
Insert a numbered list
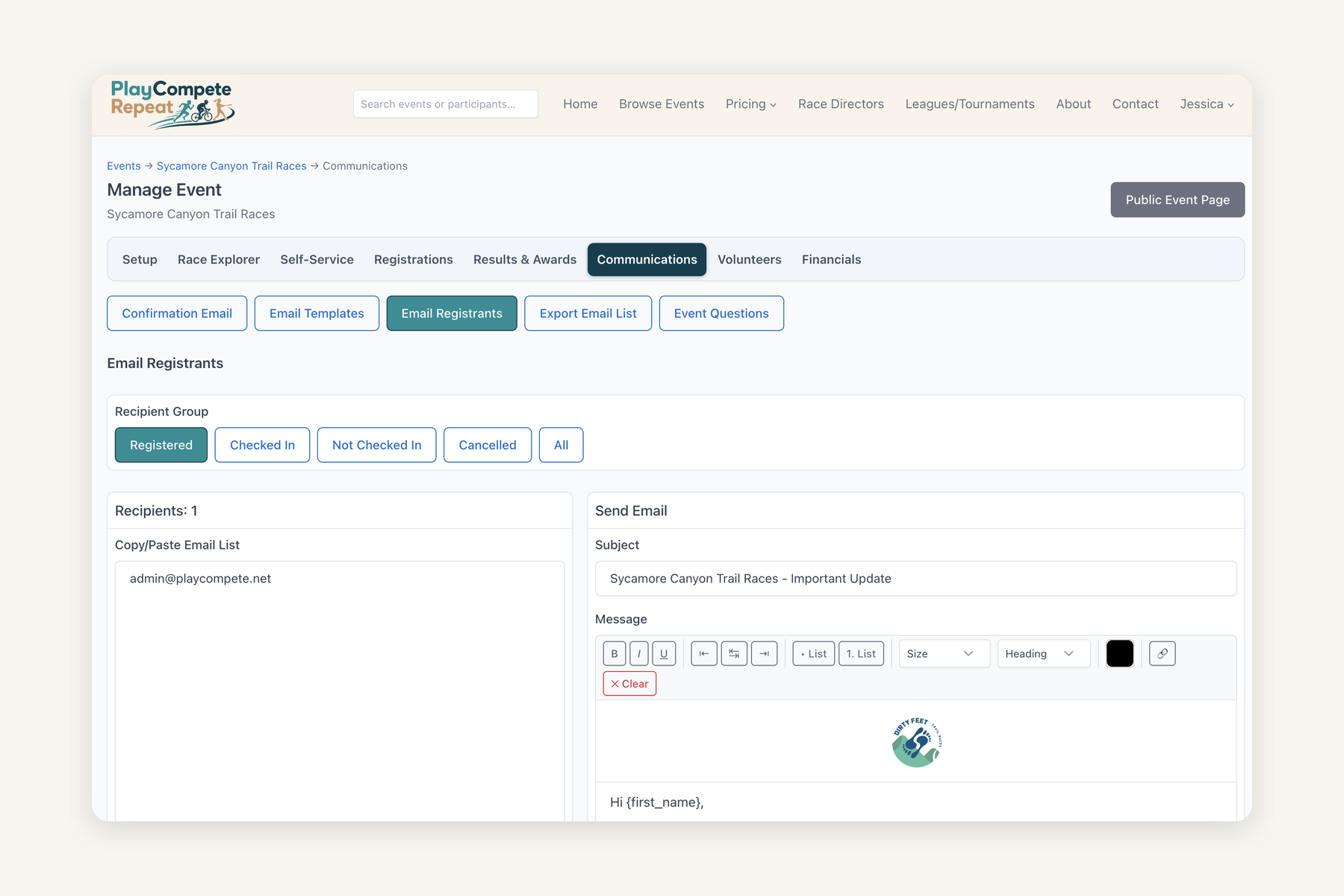[861, 653]
